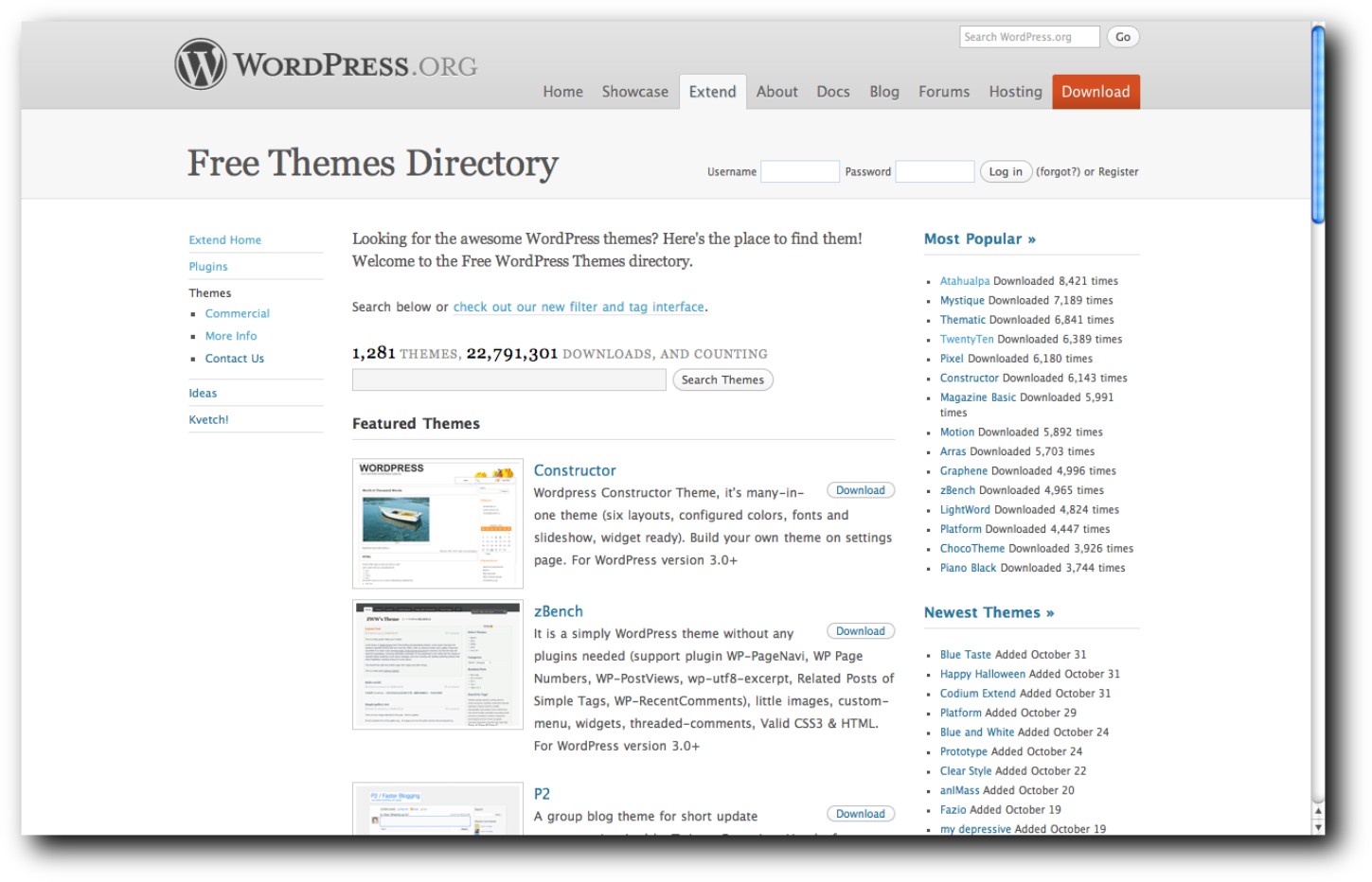
Task: Open the Ideas sidebar link
Action: (x=203, y=394)
